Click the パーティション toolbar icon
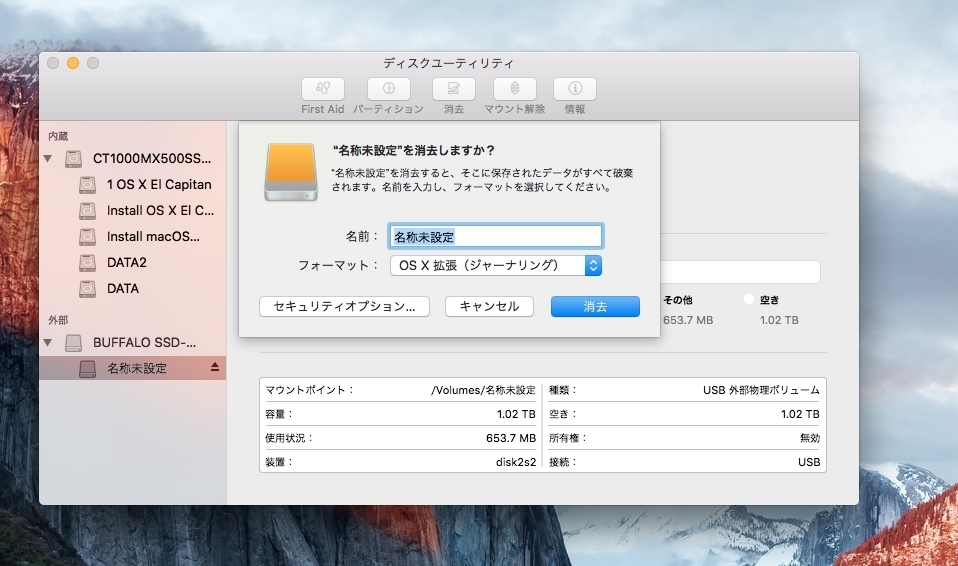Screen dimensions: 958x566 click(388, 89)
